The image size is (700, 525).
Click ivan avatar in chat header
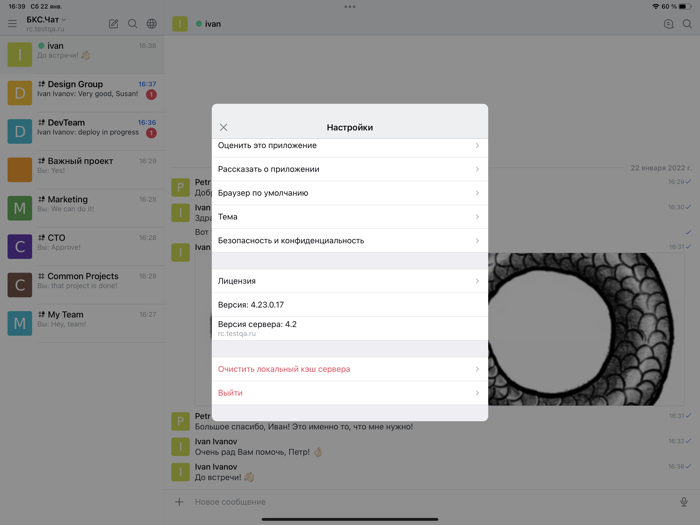click(180, 24)
